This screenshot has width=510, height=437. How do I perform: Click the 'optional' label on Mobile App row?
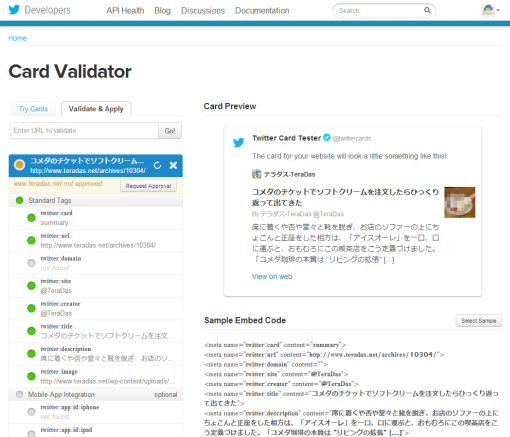pyautogui.click(x=166, y=394)
